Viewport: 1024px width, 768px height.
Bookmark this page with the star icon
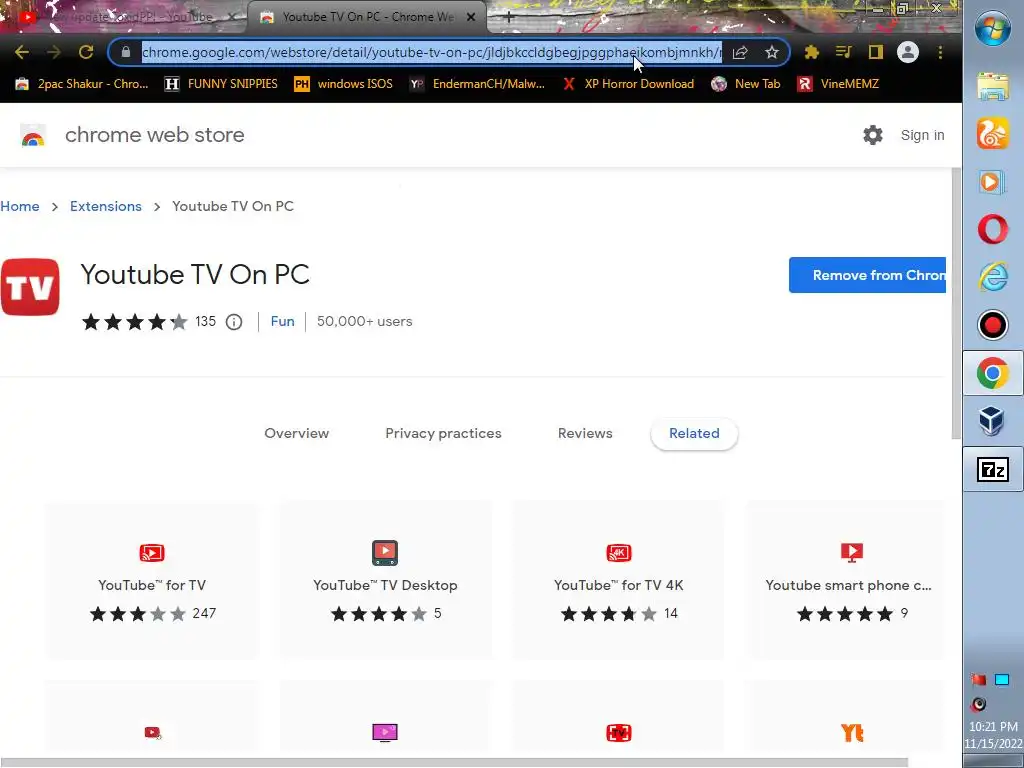[x=772, y=52]
